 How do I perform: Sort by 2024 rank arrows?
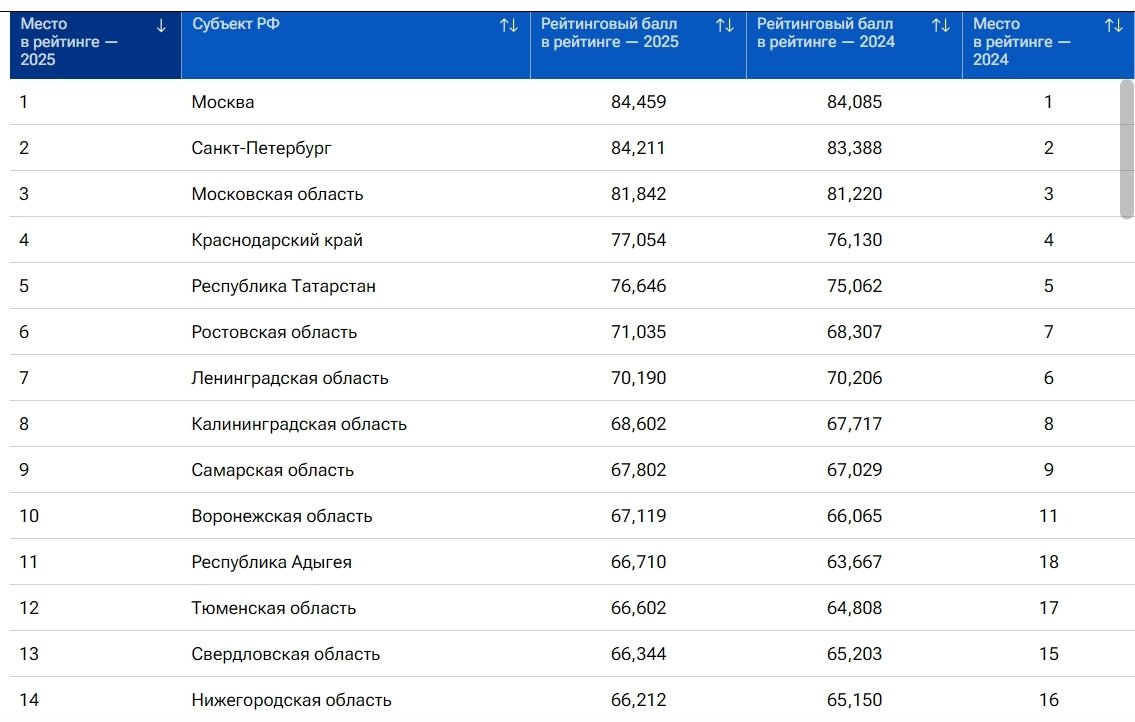[x=1113, y=26]
